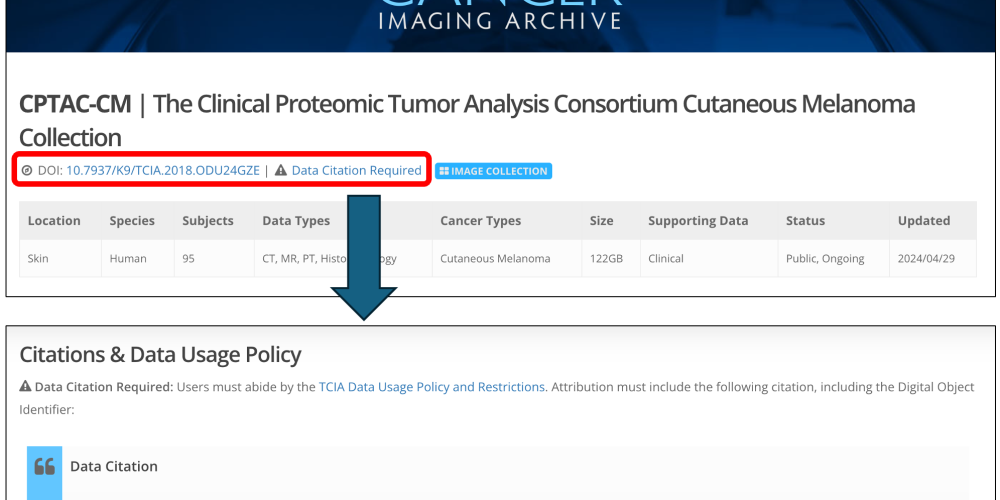Click the Public, Ongoing status cell

834,258
